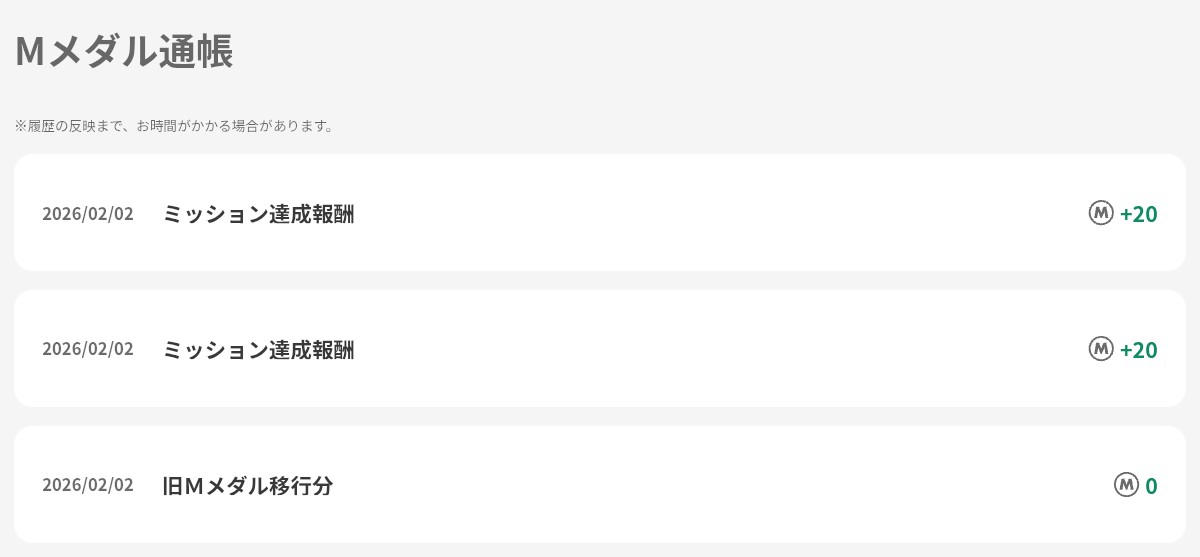
Task: Click the letter M in the page heading
Action: (x=30, y=52)
